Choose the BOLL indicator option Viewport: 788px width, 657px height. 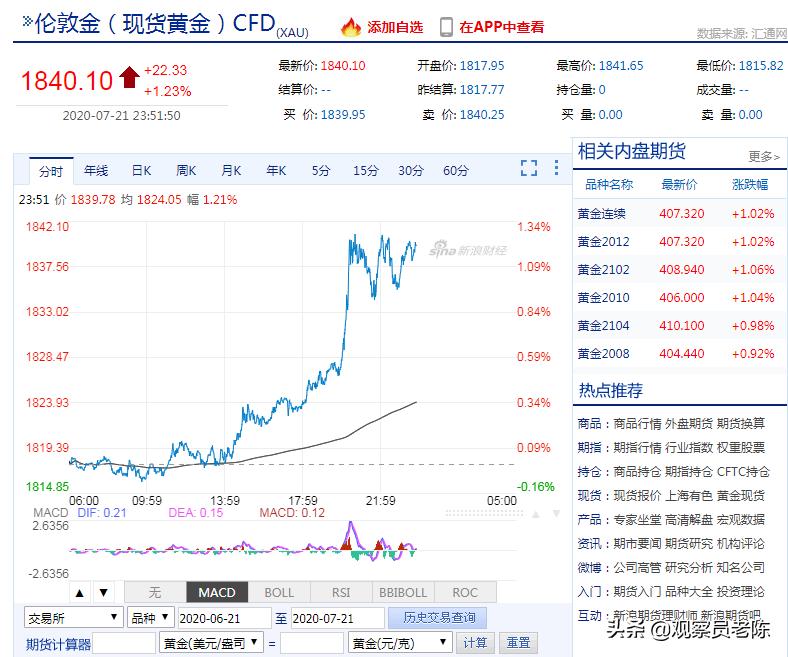pyautogui.click(x=279, y=592)
